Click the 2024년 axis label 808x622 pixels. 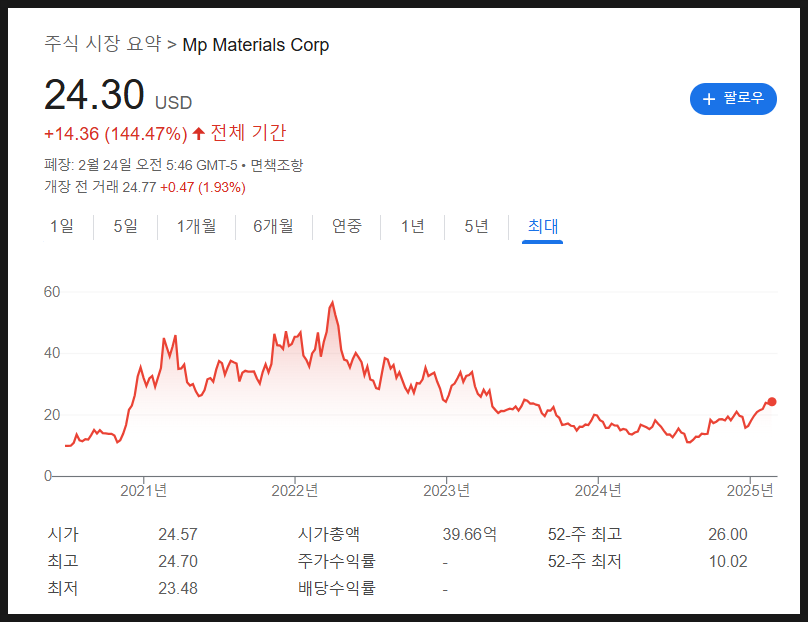point(598,490)
